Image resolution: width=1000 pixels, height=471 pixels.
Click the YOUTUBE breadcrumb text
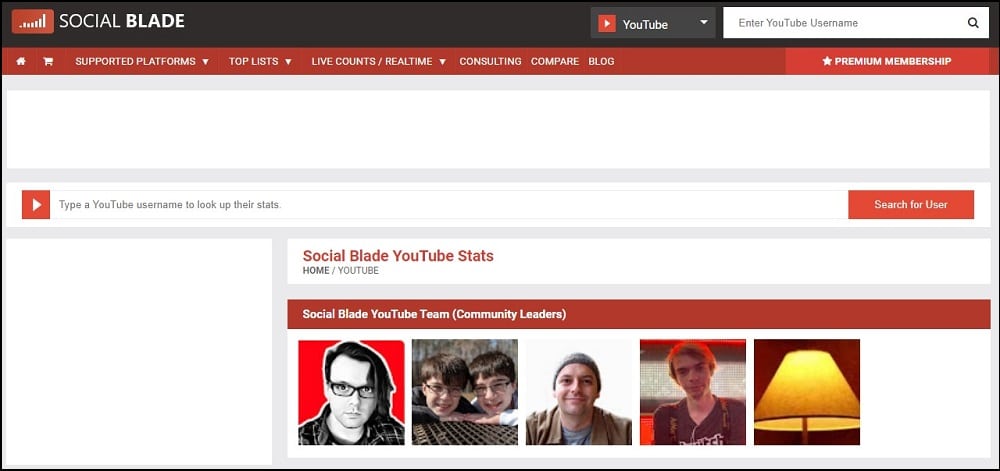(358, 271)
